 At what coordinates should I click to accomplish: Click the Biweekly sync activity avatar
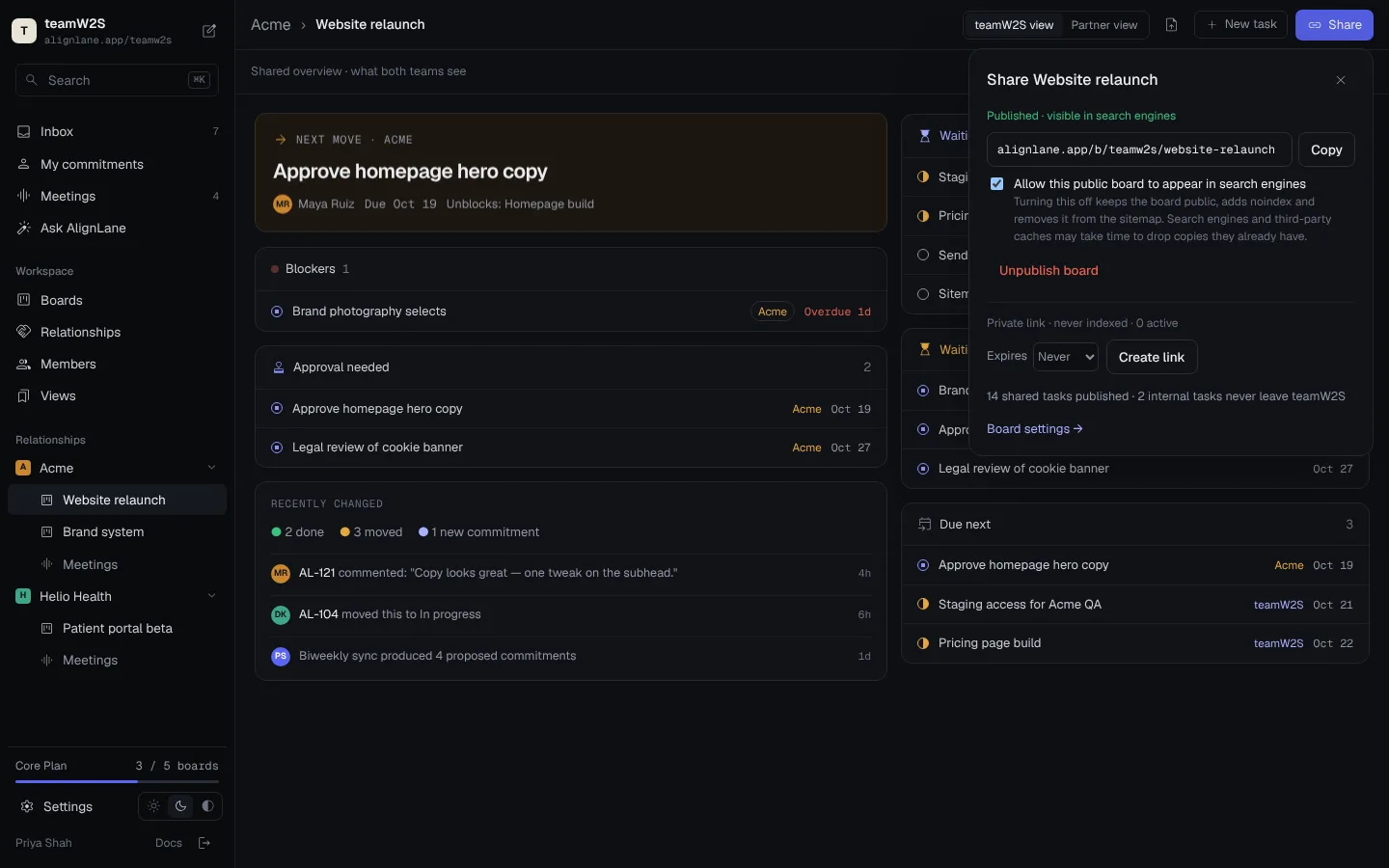pos(281,656)
